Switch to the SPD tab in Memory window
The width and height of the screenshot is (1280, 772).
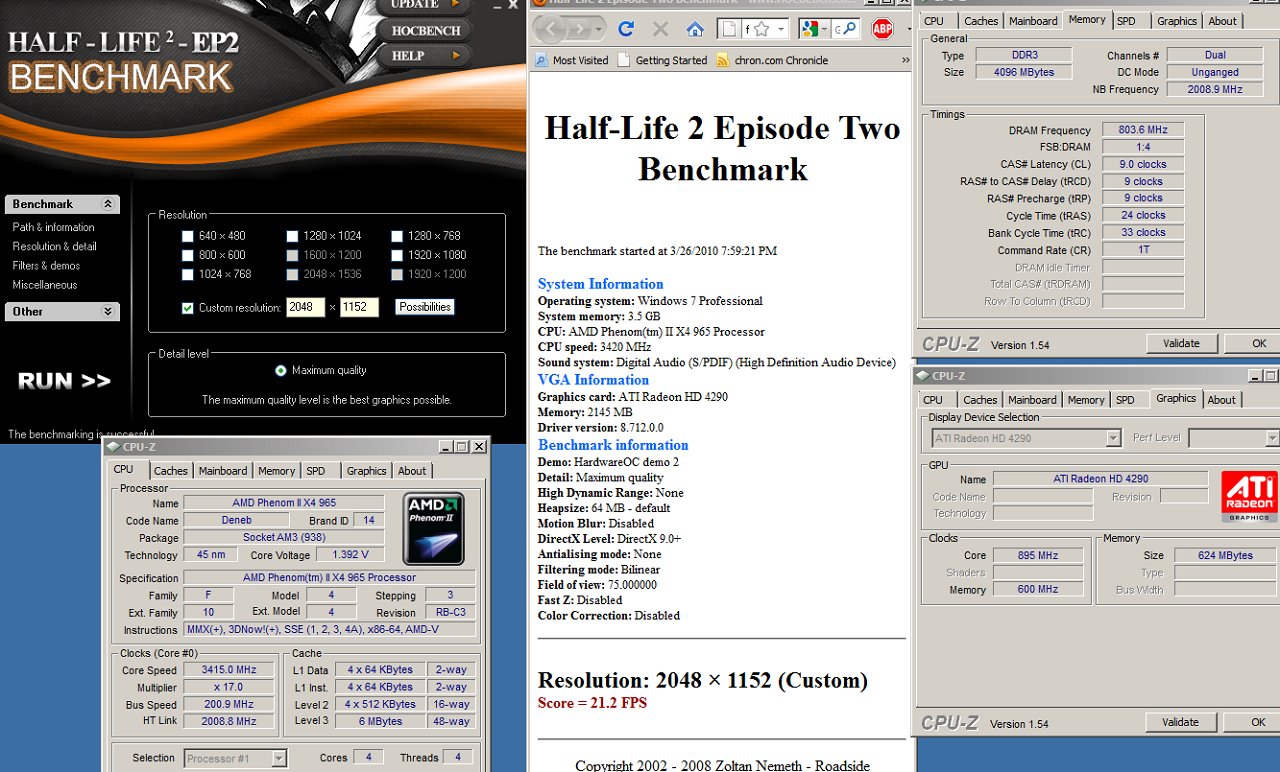pos(1126,21)
